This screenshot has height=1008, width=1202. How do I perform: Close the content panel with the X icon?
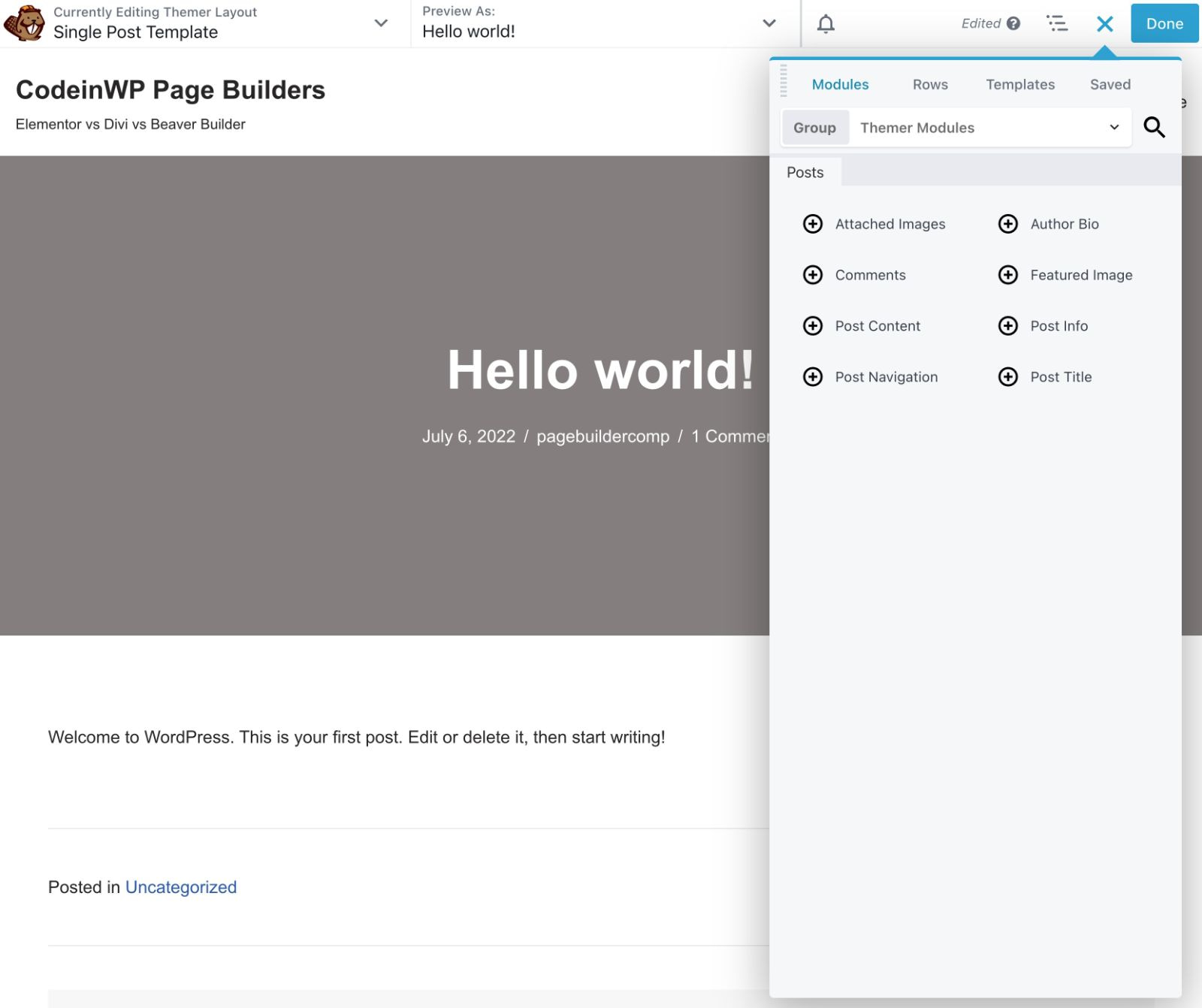(x=1104, y=24)
